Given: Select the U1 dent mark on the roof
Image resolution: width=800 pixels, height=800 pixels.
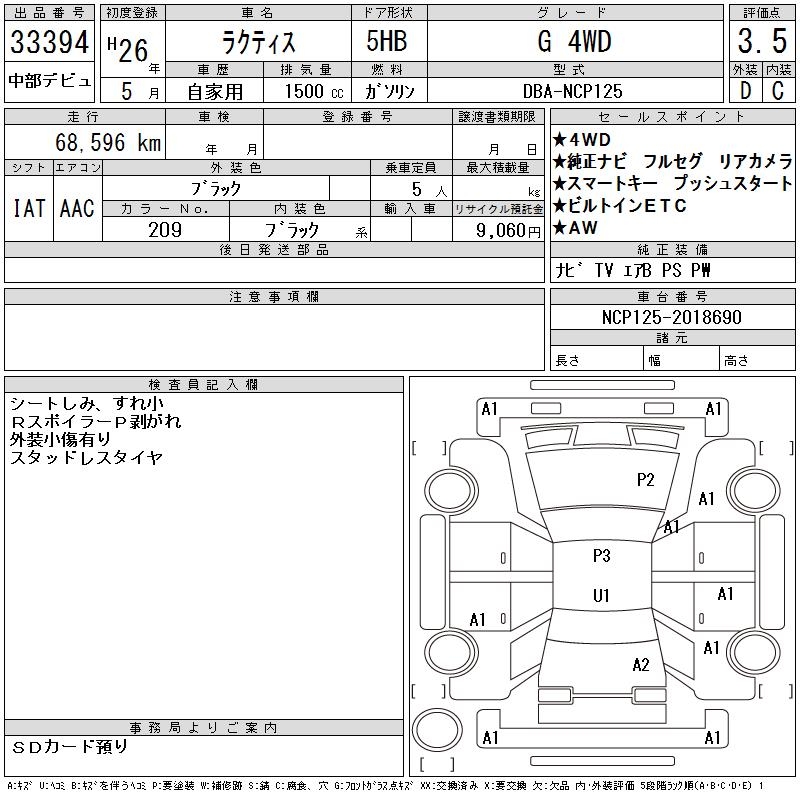Looking at the screenshot, I should pos(601,596).
